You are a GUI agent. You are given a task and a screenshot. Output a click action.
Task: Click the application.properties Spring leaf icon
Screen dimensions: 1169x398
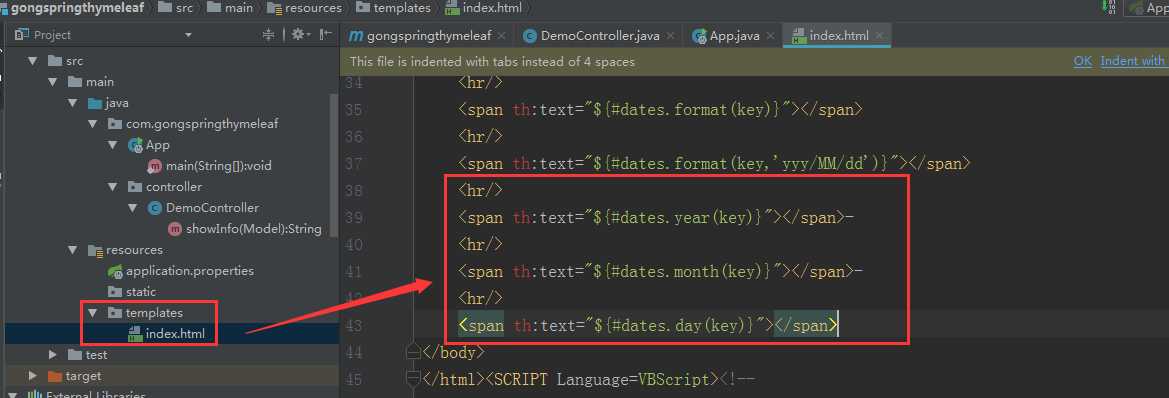115,271
